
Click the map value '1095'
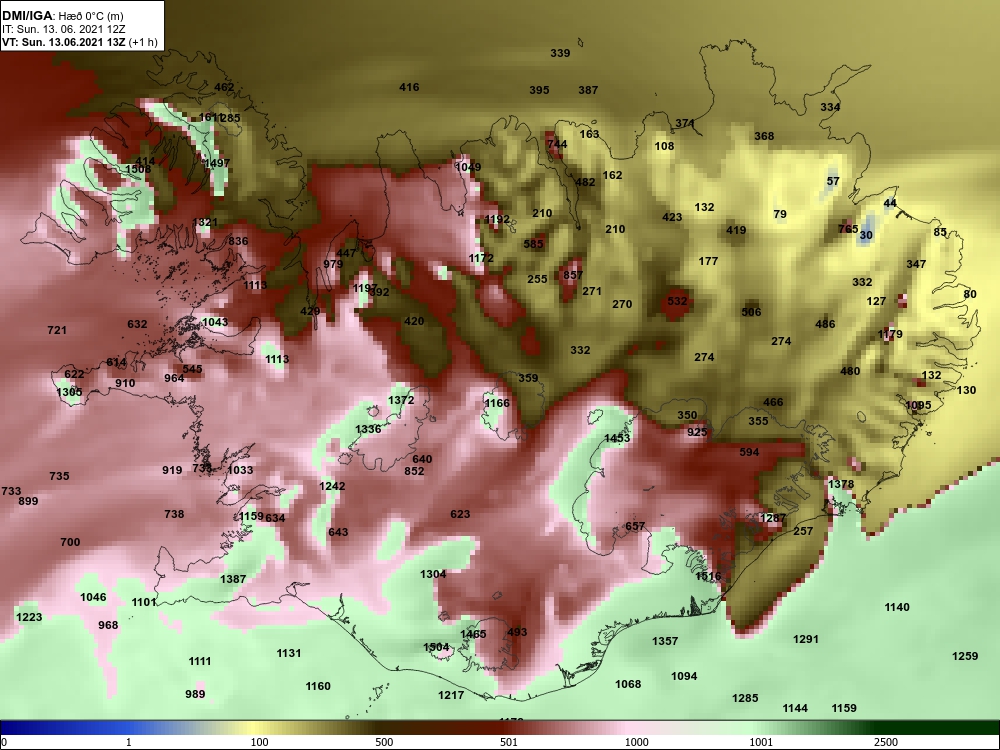pyautogui.click(x=918, y=405)
